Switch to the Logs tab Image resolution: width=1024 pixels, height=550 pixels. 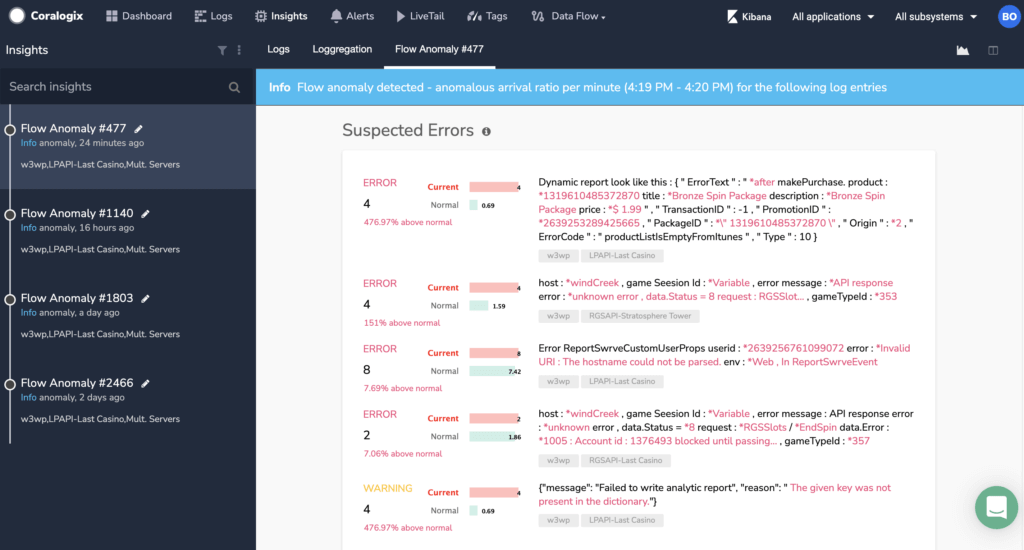(278, 50)
